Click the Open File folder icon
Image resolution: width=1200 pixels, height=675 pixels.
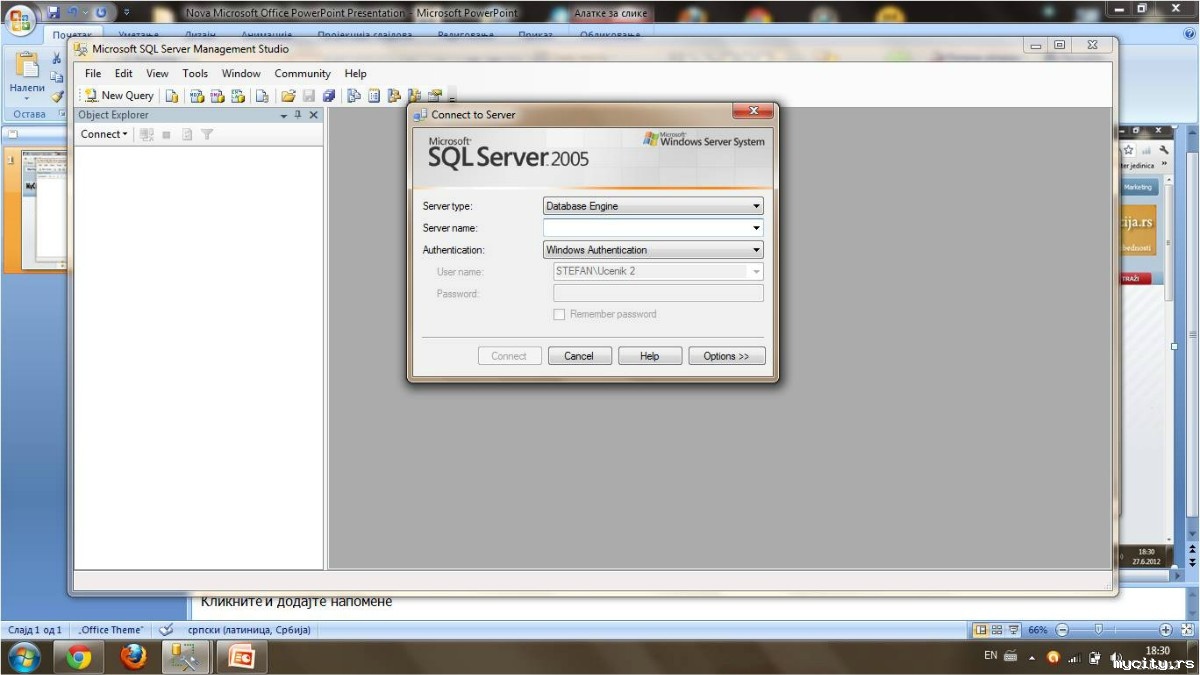[288, 96]
